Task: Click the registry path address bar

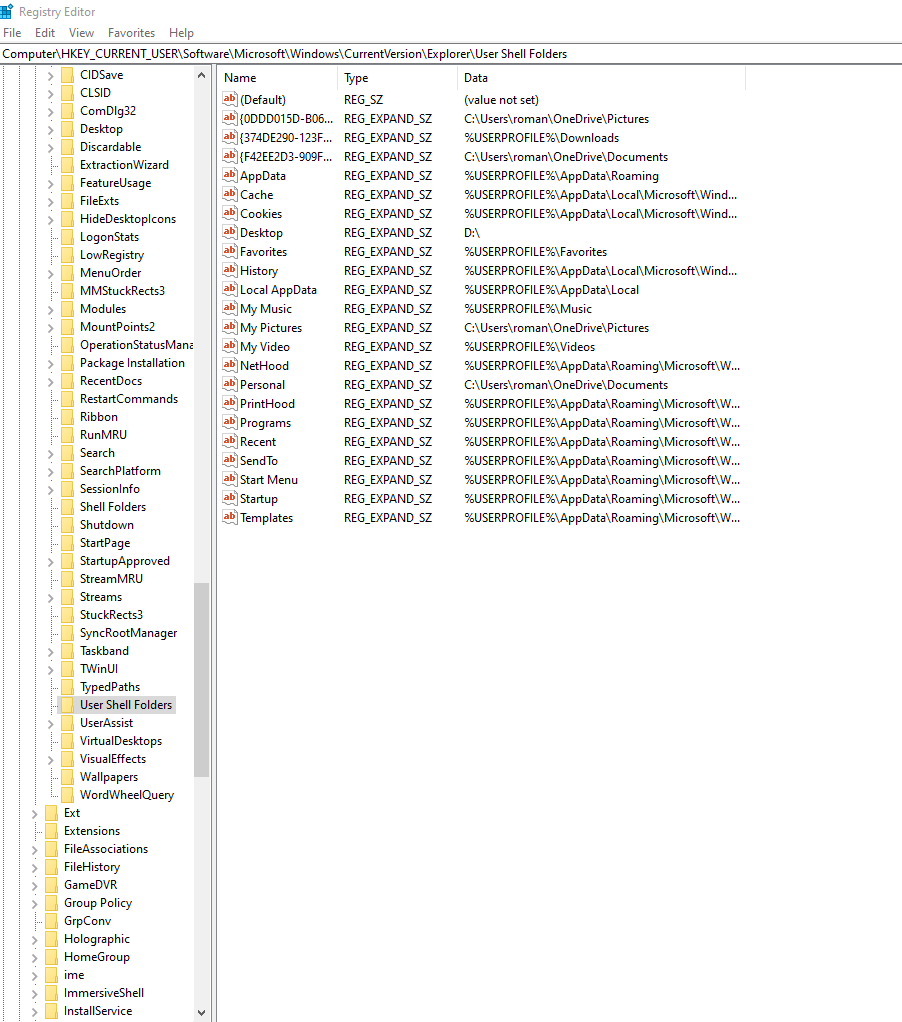Action: pos(451,54)
